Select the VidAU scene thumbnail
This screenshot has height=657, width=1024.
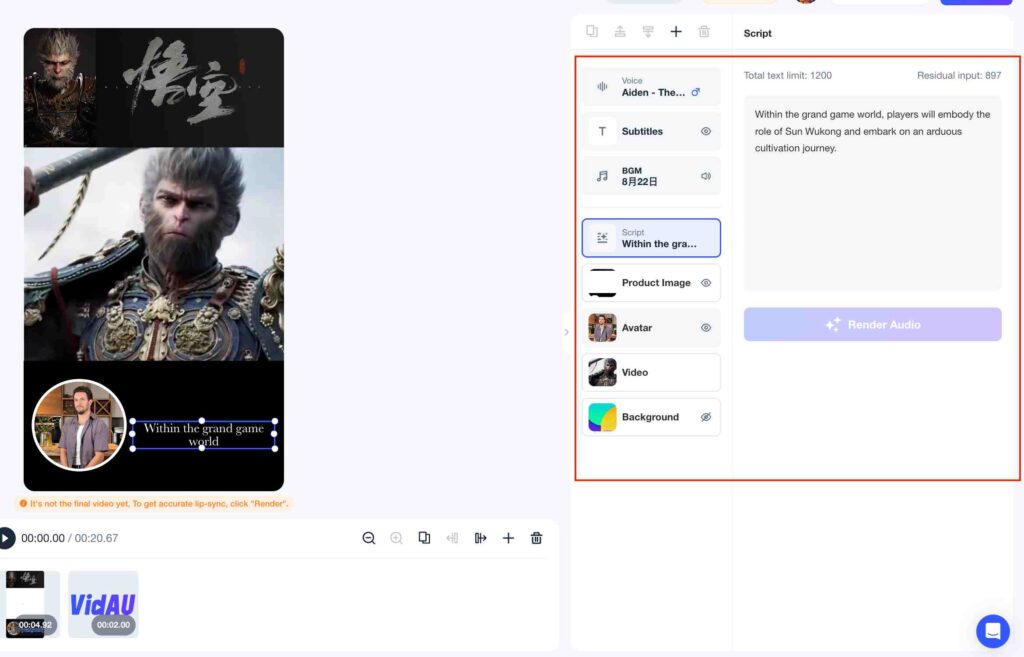pos(103,604)
